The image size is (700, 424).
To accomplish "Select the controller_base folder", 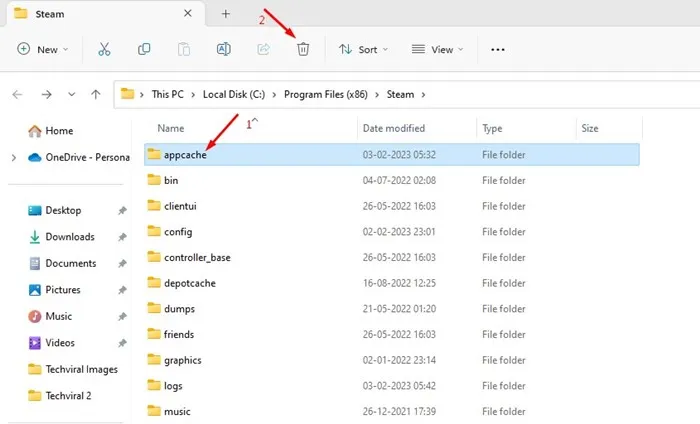I will (392, 257).
